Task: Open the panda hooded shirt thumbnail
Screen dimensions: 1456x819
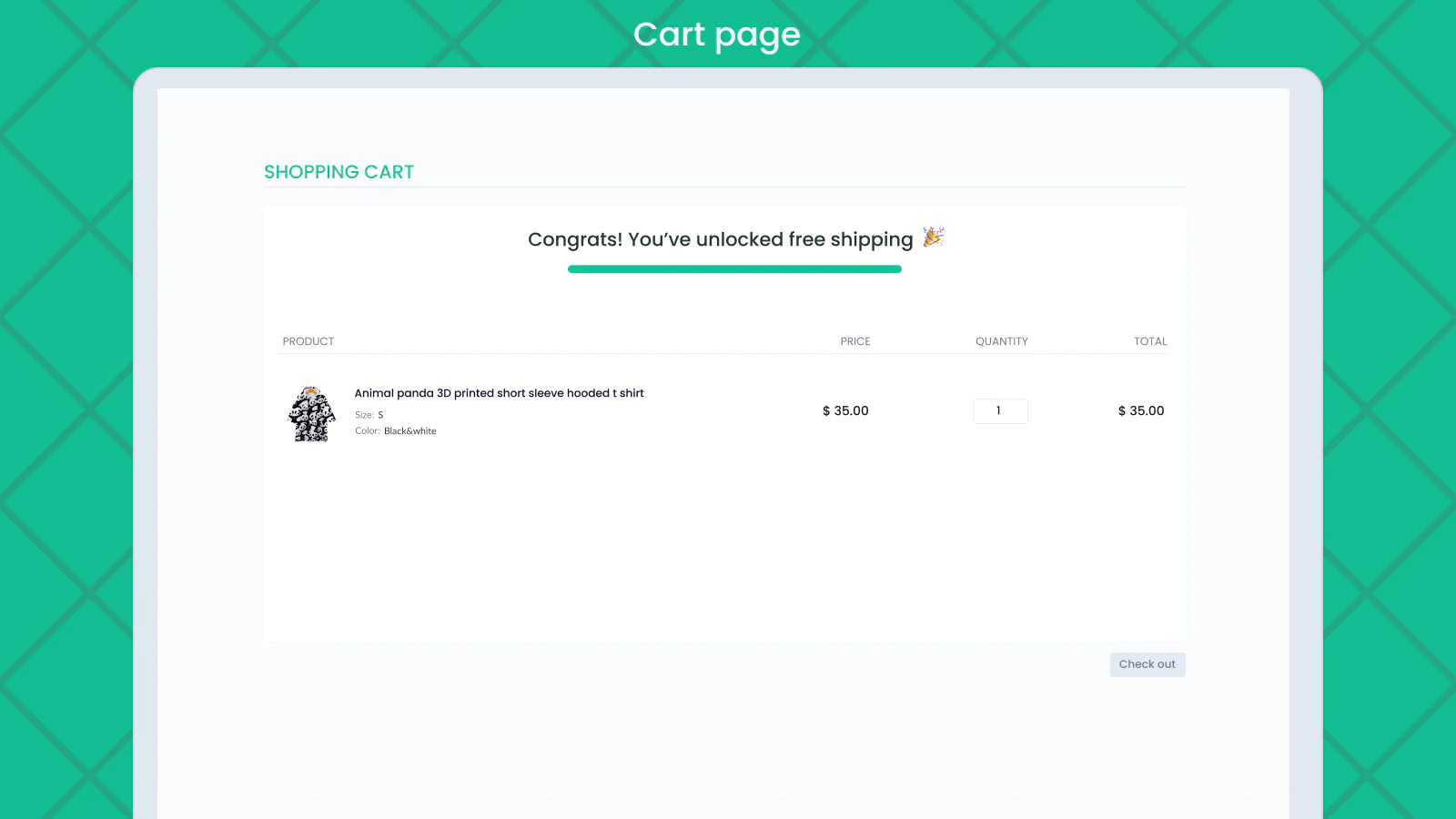Action: click(x=311, y=414)
